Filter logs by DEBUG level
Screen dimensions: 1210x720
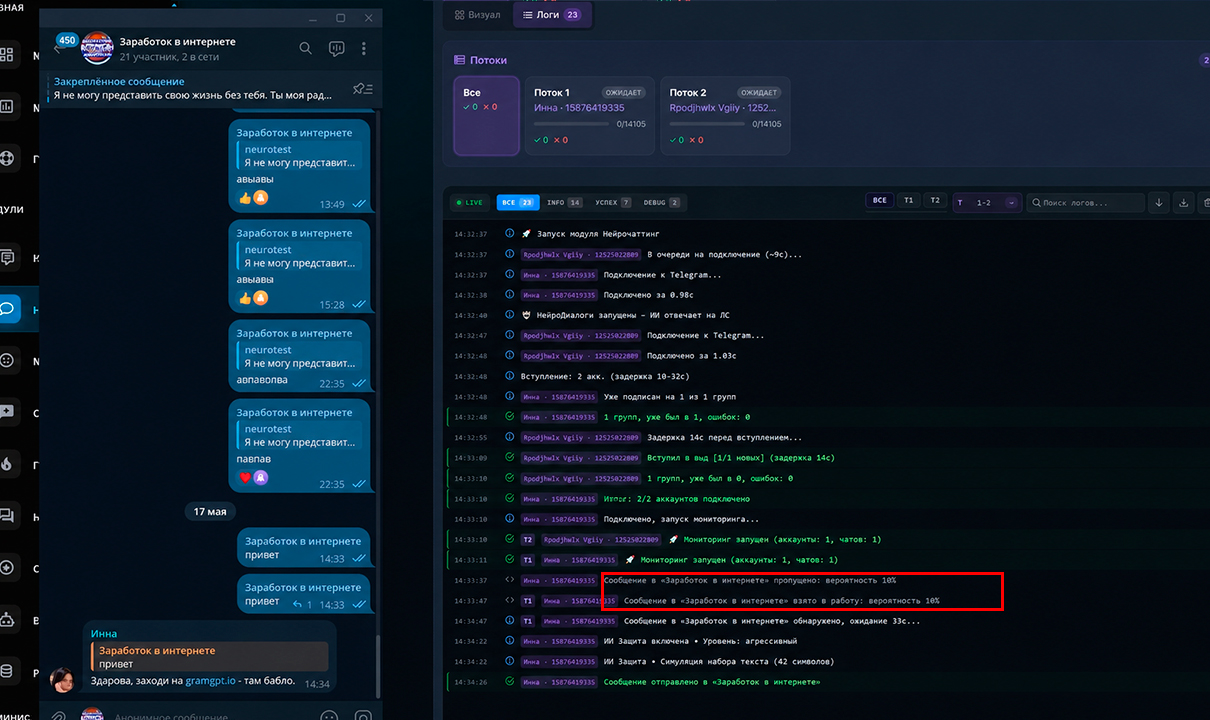click(x=661, y=202)
